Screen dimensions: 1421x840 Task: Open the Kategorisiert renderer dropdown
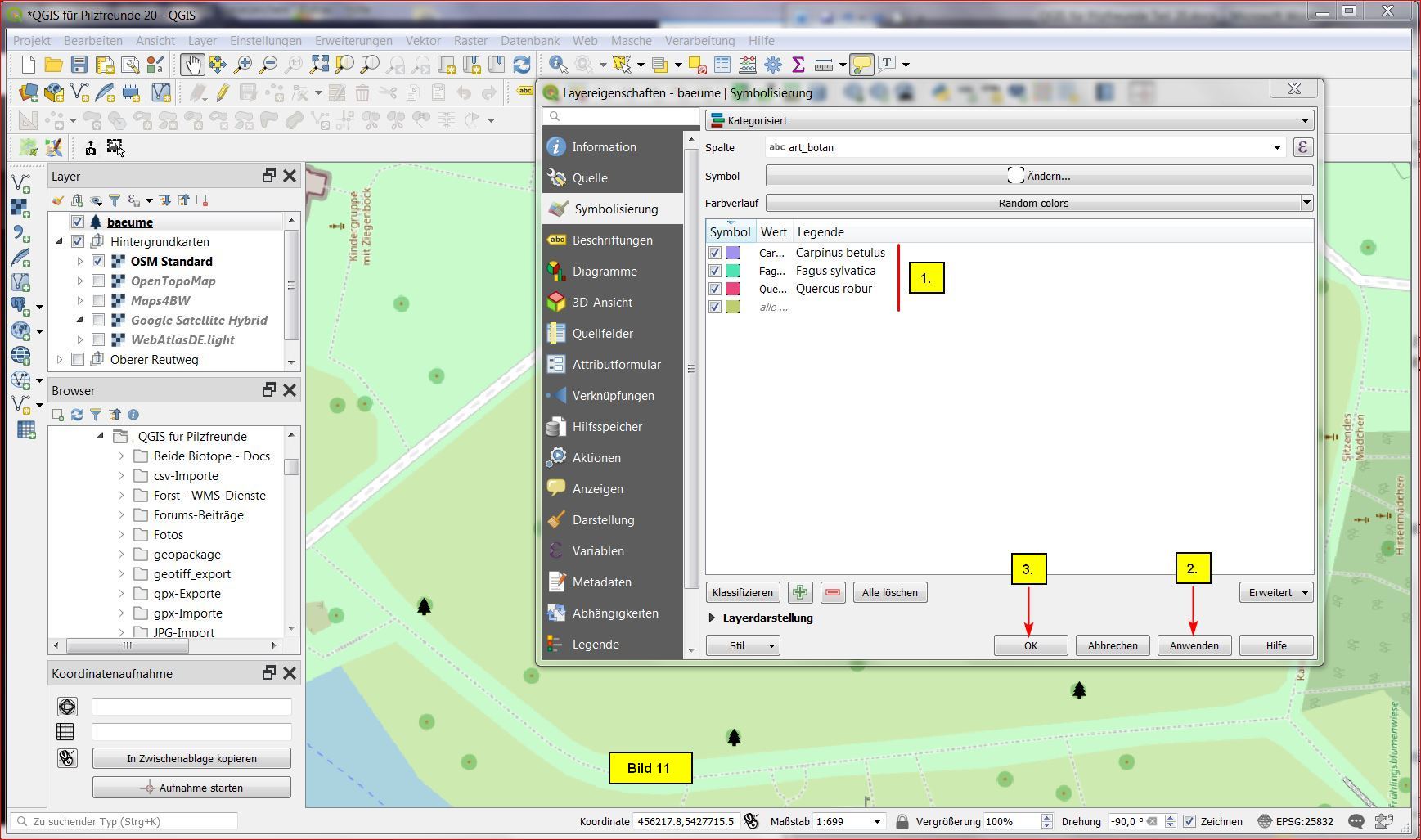click(x=1009, y=120)
